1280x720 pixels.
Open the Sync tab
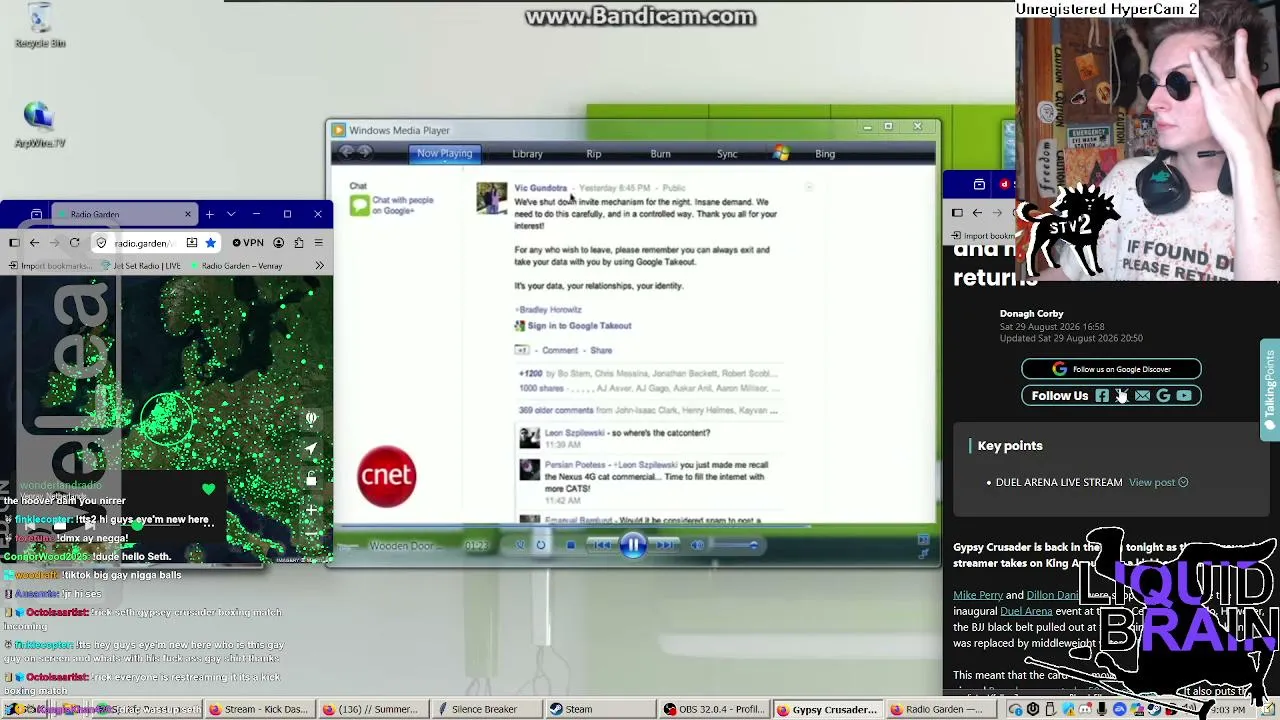click(x=727, y=154)
